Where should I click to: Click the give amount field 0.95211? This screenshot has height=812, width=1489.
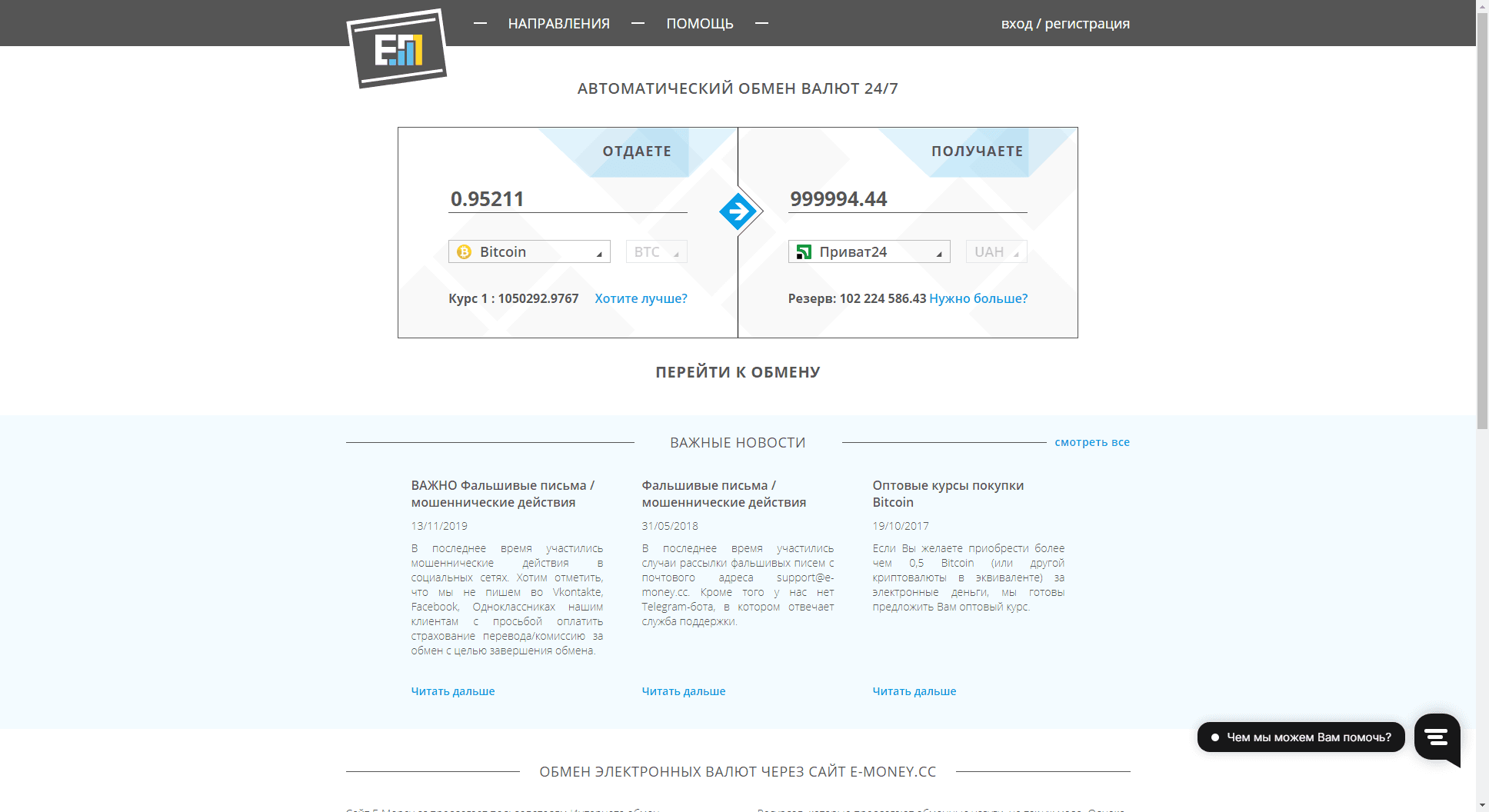pos(567,199)
